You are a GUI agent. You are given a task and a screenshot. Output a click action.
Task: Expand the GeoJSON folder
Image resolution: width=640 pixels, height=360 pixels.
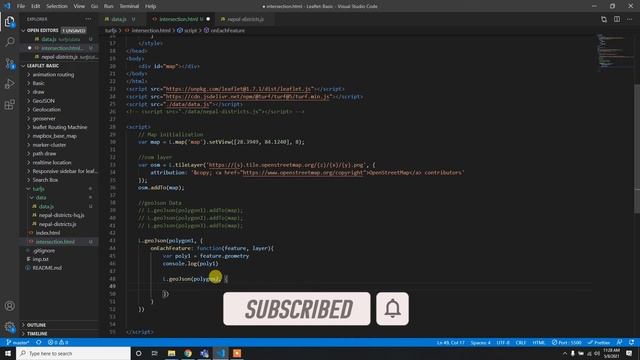43,101
